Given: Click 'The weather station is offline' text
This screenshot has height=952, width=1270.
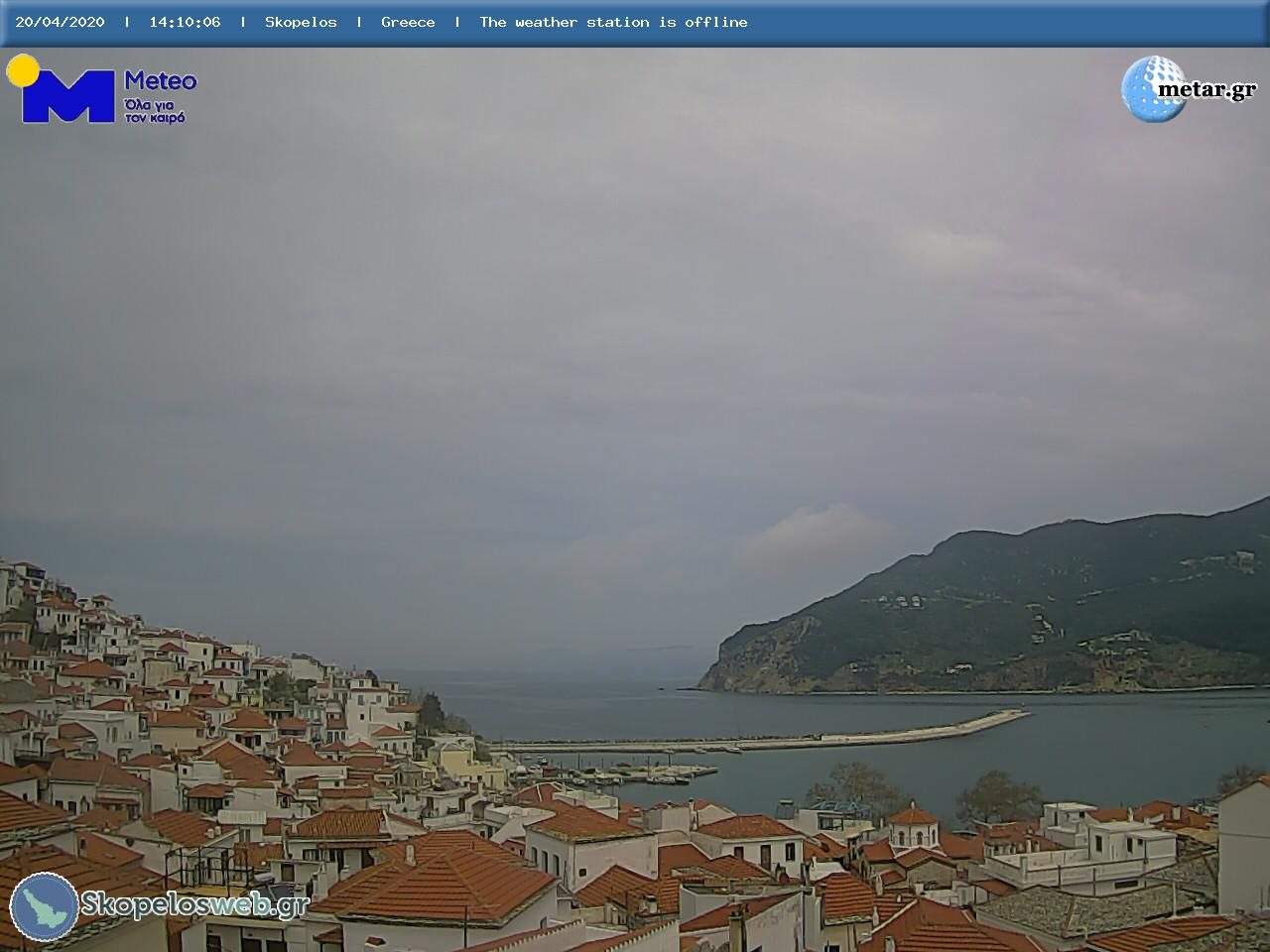Looking at the screenshot, I should (613, 22).
